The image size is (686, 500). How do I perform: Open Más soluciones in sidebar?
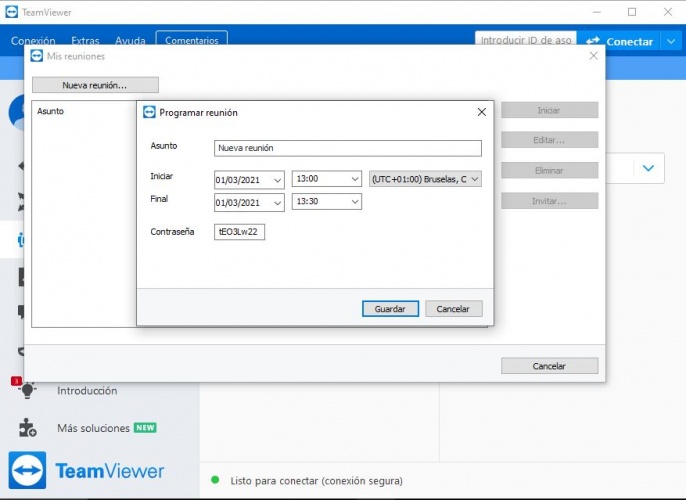pyautogui.click(x=93, y=428)
